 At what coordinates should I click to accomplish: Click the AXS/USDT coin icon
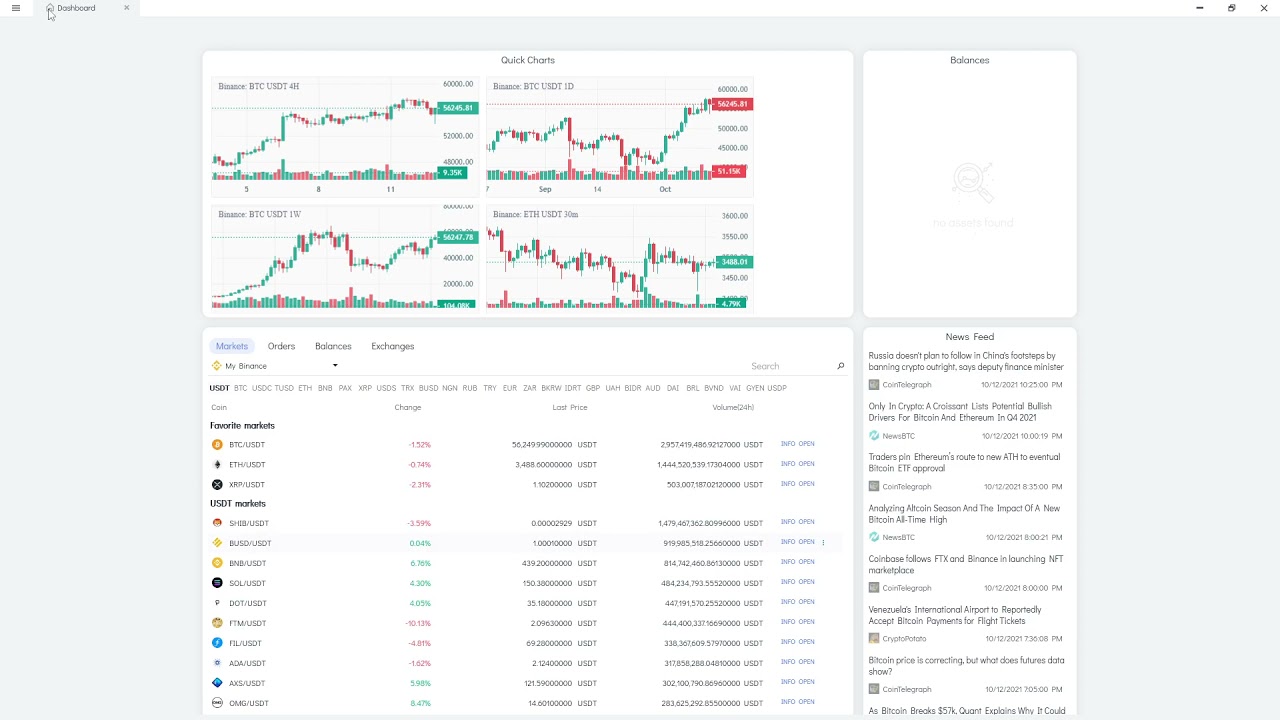[x=217, y=683]
